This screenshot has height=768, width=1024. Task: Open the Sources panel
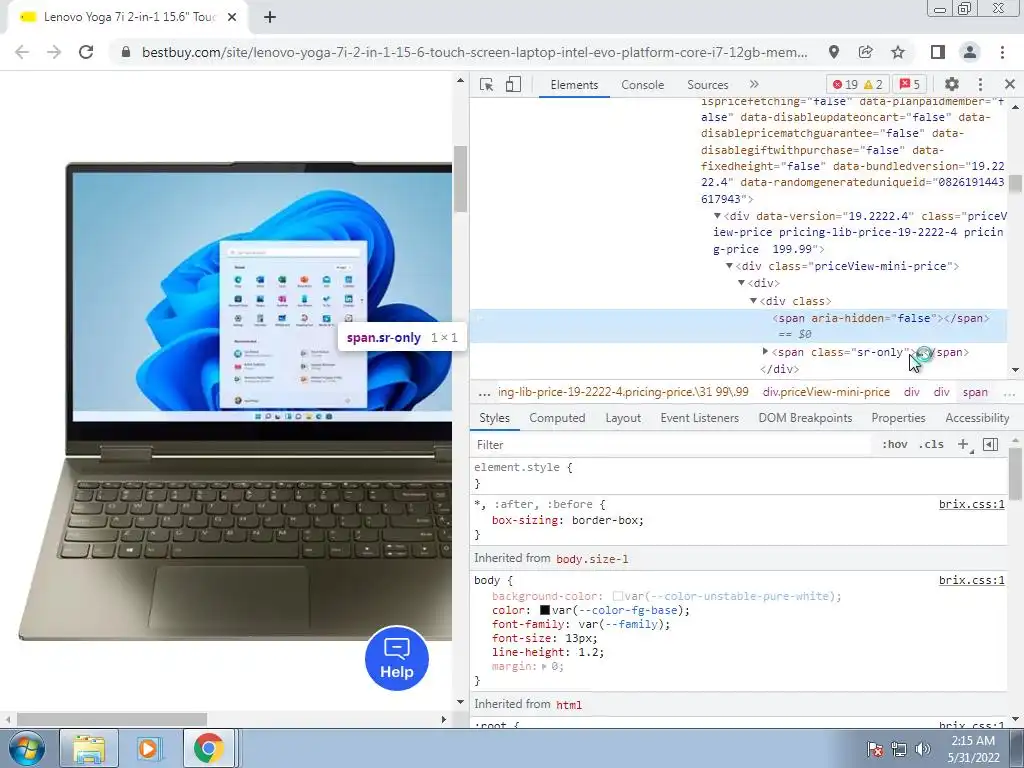coord(707,85)
